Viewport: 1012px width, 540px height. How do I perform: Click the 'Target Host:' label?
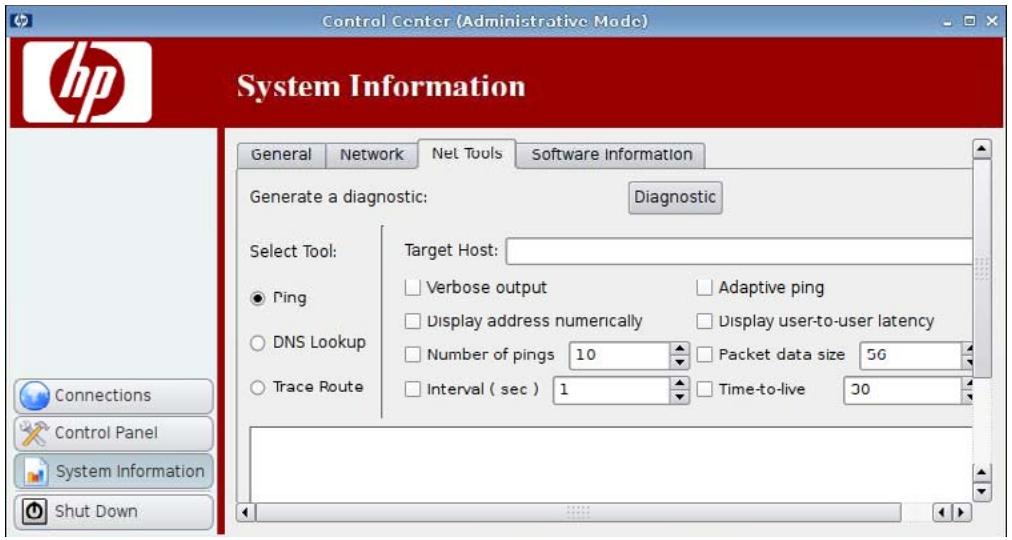(x=451, y=250)
